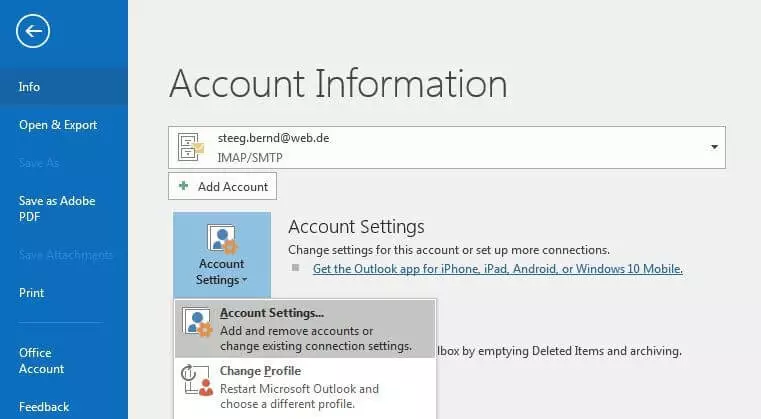Select the Info tab in sidebar
761x419 pixels.
tap(30, 87)
